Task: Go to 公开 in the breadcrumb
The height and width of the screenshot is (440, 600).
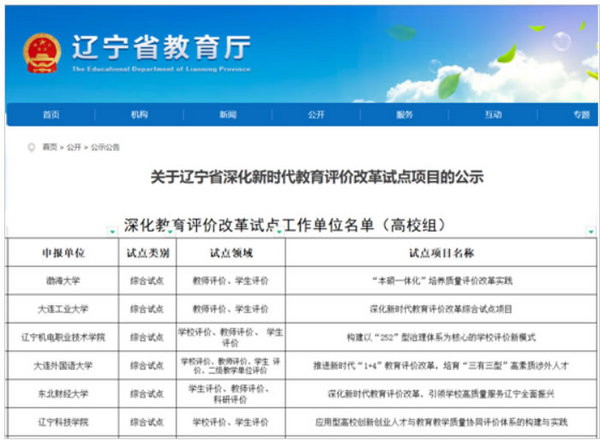Action: pos(74,147)
